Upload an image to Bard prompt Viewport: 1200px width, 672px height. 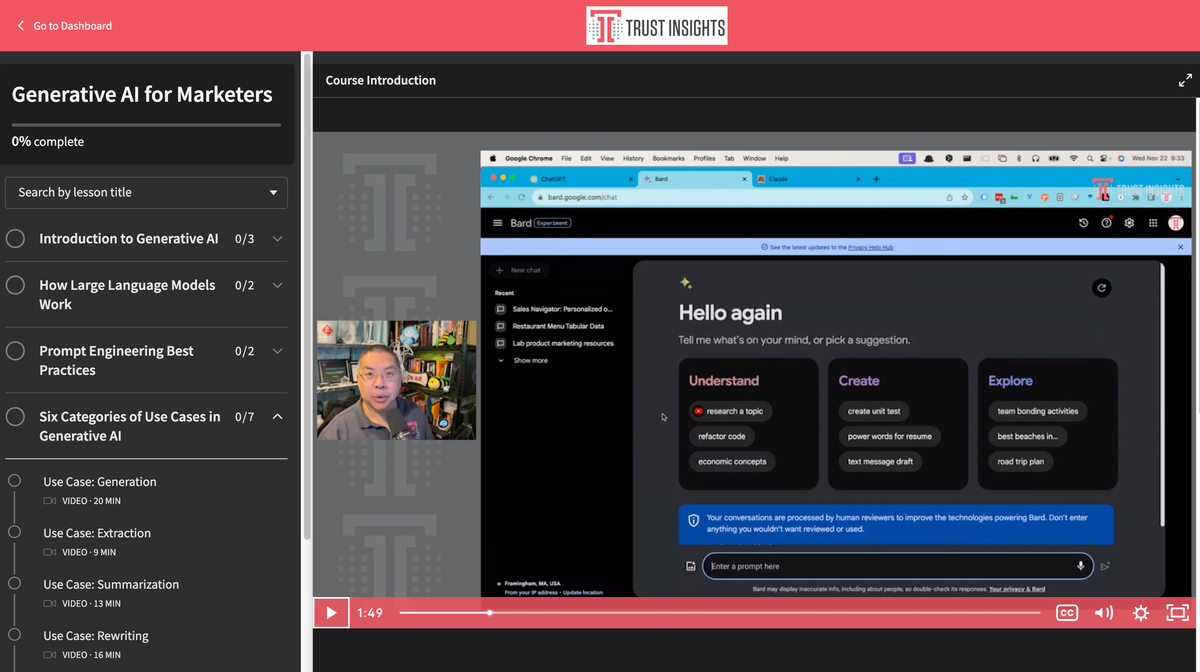coord(690,566)
